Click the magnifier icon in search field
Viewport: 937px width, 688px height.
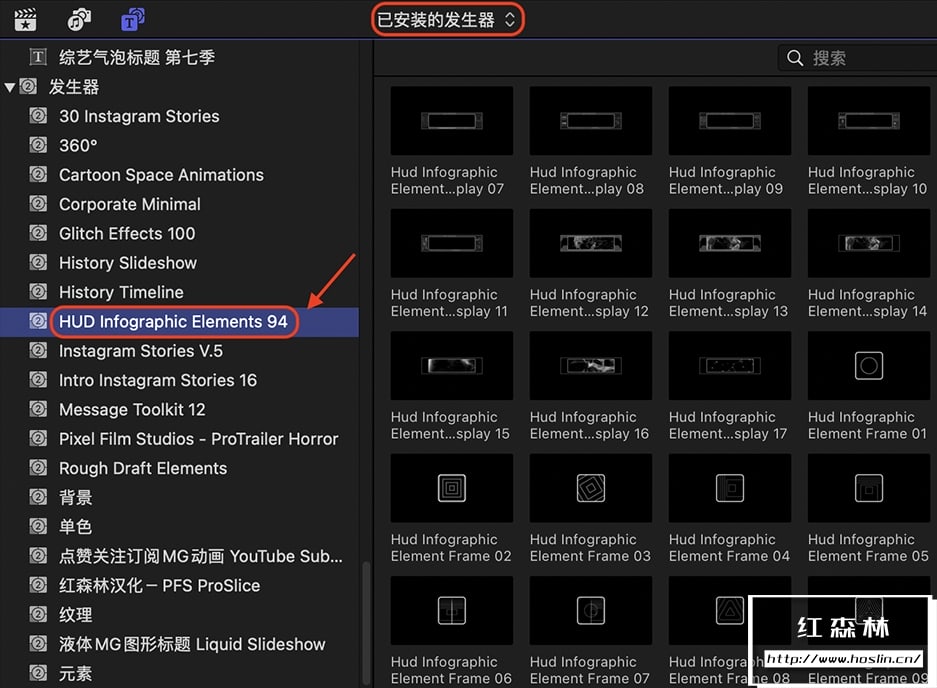click(795, 58)
